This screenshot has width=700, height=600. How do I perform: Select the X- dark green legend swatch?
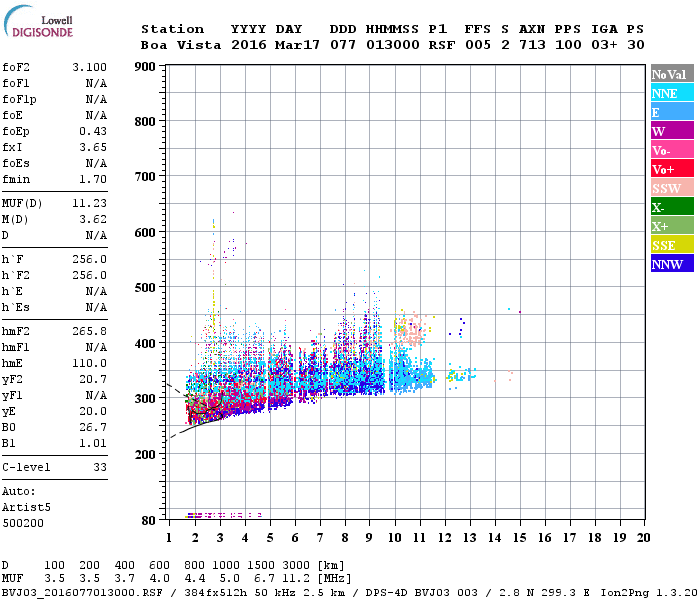tap(672, 207)
